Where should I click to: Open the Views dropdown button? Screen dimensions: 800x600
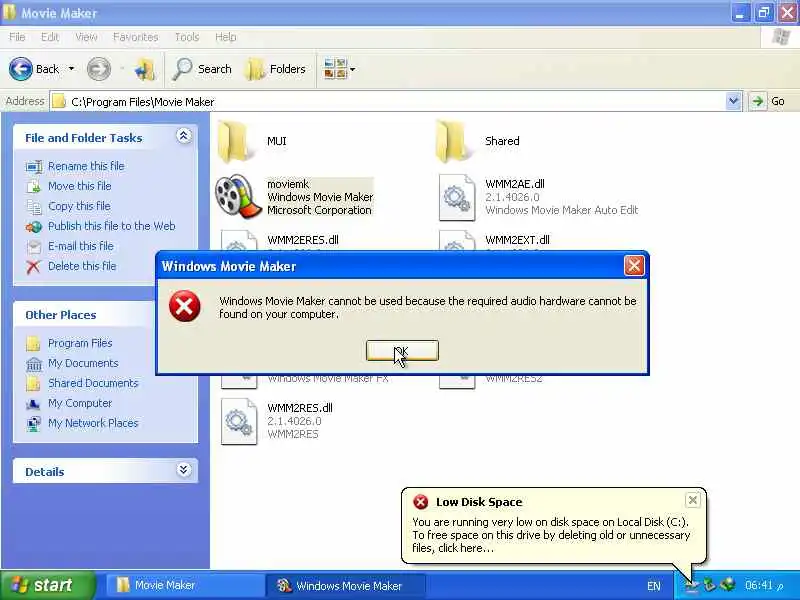point(339,69)
